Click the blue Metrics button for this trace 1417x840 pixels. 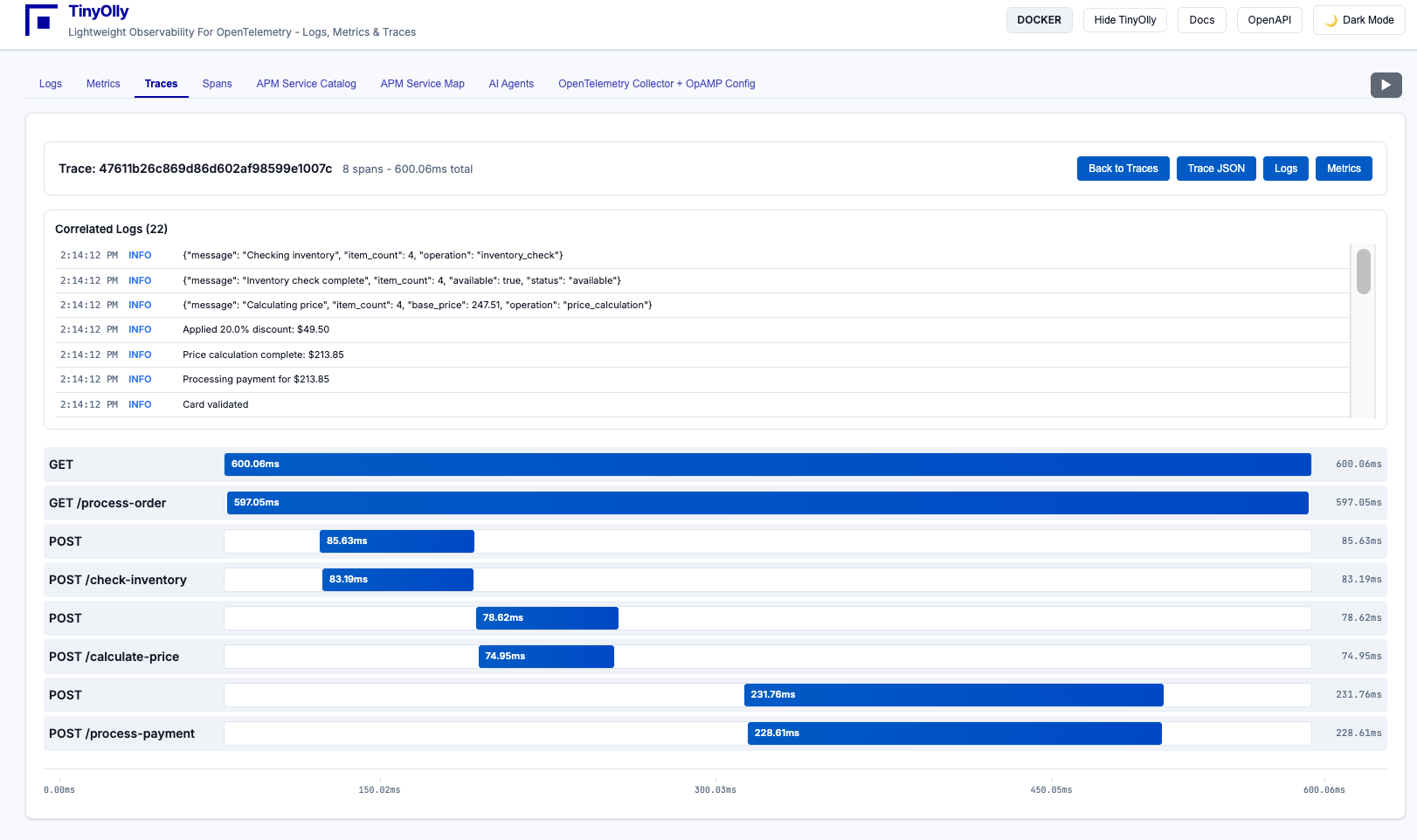tap(1343, 169)
